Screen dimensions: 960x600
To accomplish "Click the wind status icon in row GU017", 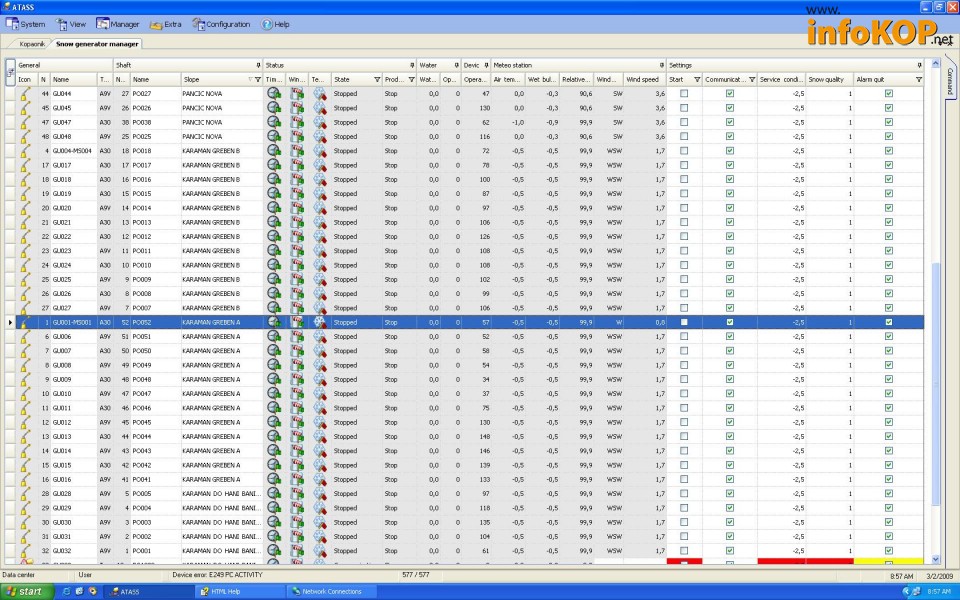I will coord(297,165).
